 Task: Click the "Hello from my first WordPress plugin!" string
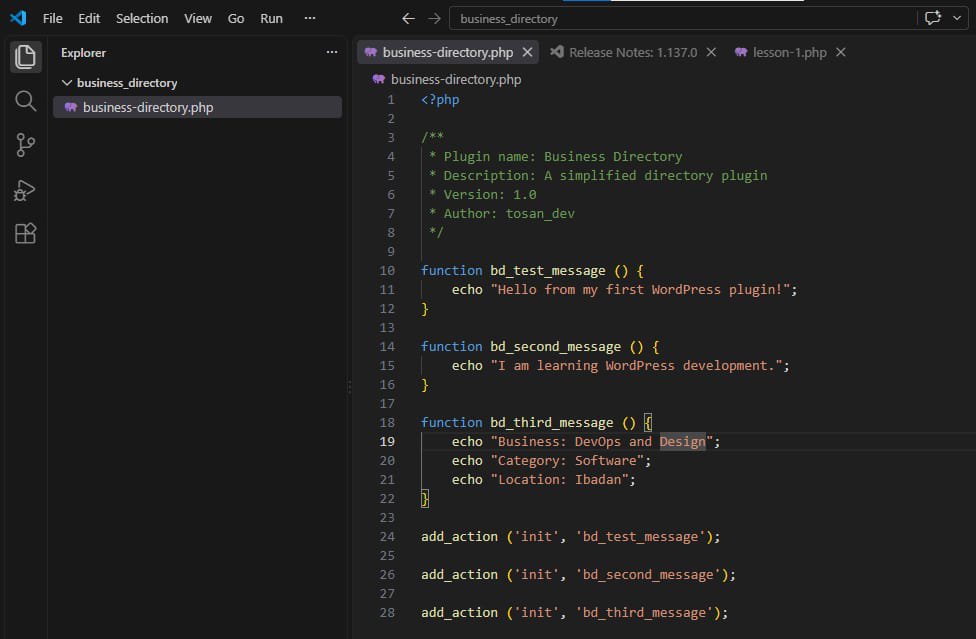pos(640,289)
